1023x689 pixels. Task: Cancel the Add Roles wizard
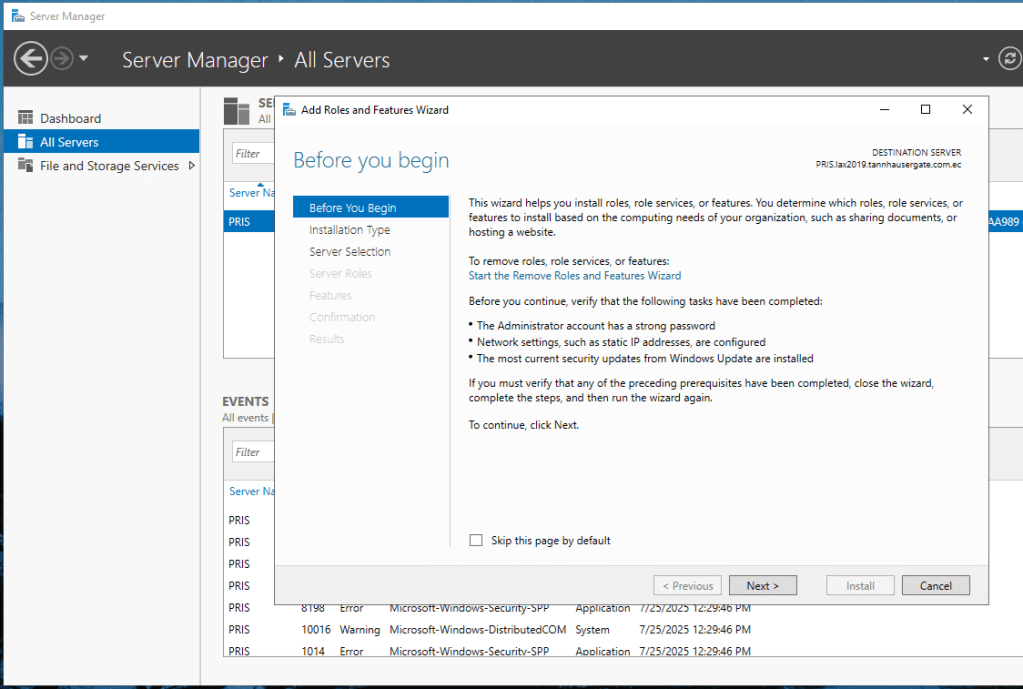935,586
